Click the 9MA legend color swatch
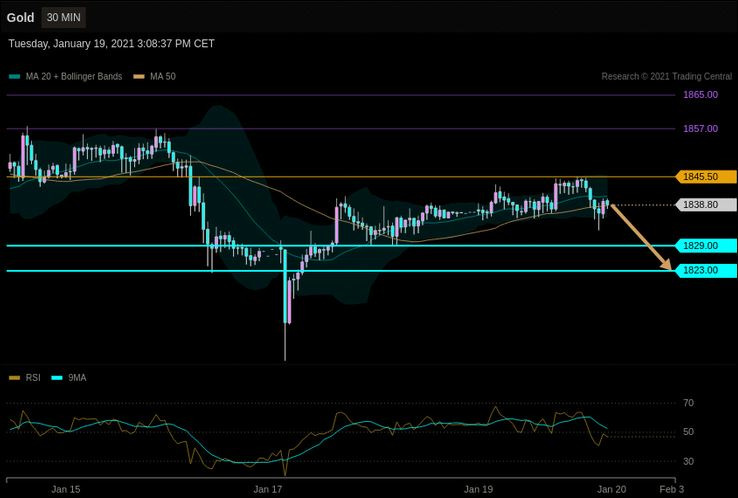Viewport: 738px width, 498px height. [57, 378]
